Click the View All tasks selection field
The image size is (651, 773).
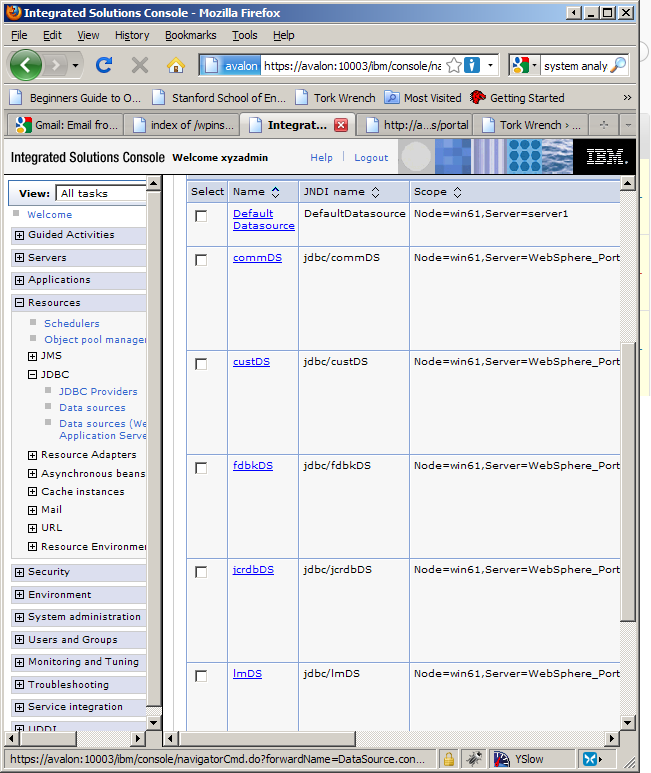tap(101, 193)
